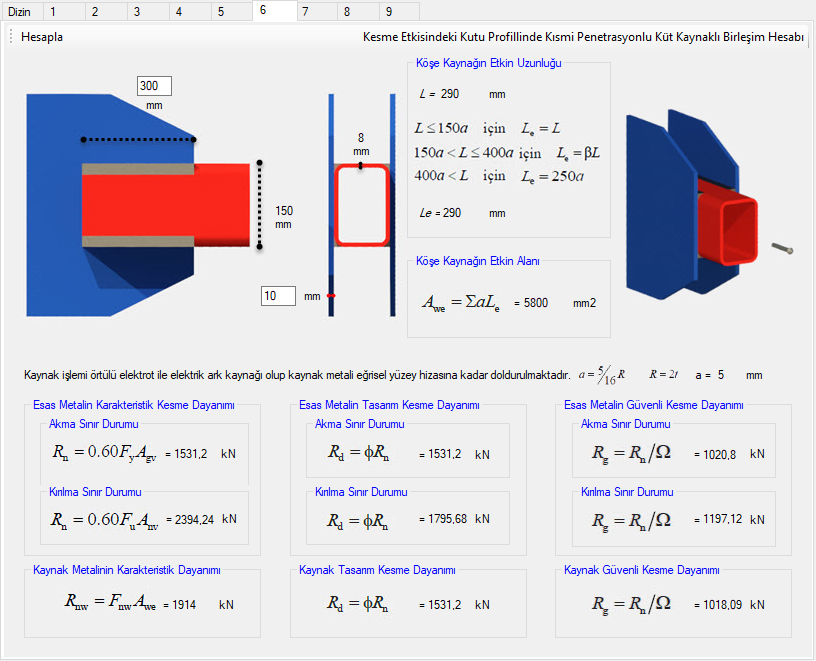Open tab number 7
The width and height of the screenshot is (816, 661).
click(x=317, y=11)
